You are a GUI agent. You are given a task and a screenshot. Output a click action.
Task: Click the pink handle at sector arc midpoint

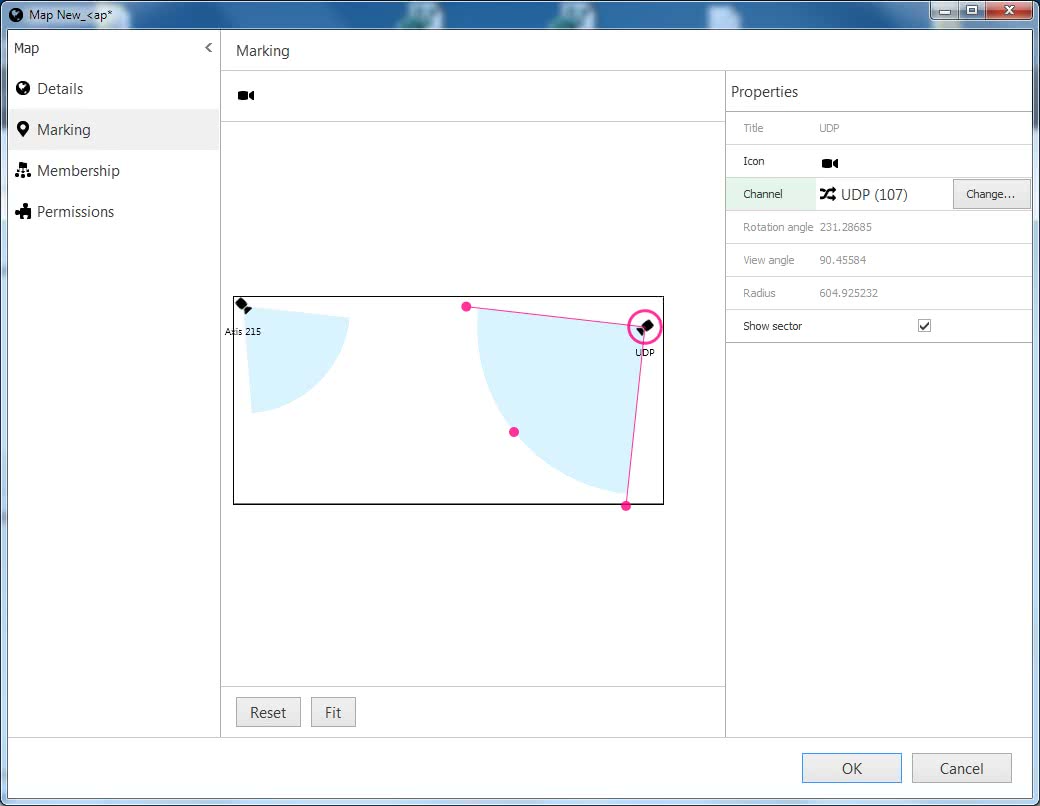coord(514,432)
